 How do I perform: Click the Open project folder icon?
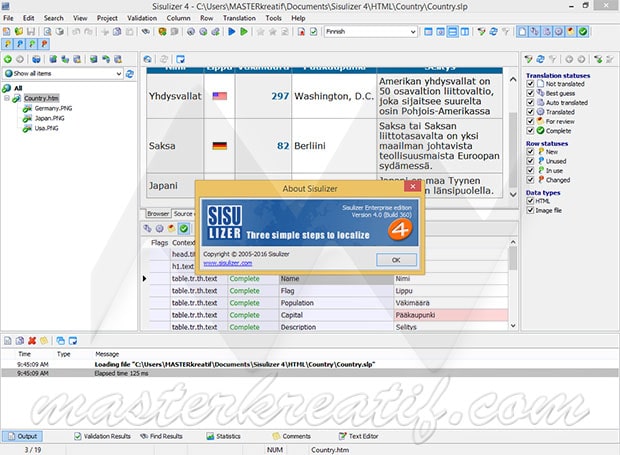[19, 32]
